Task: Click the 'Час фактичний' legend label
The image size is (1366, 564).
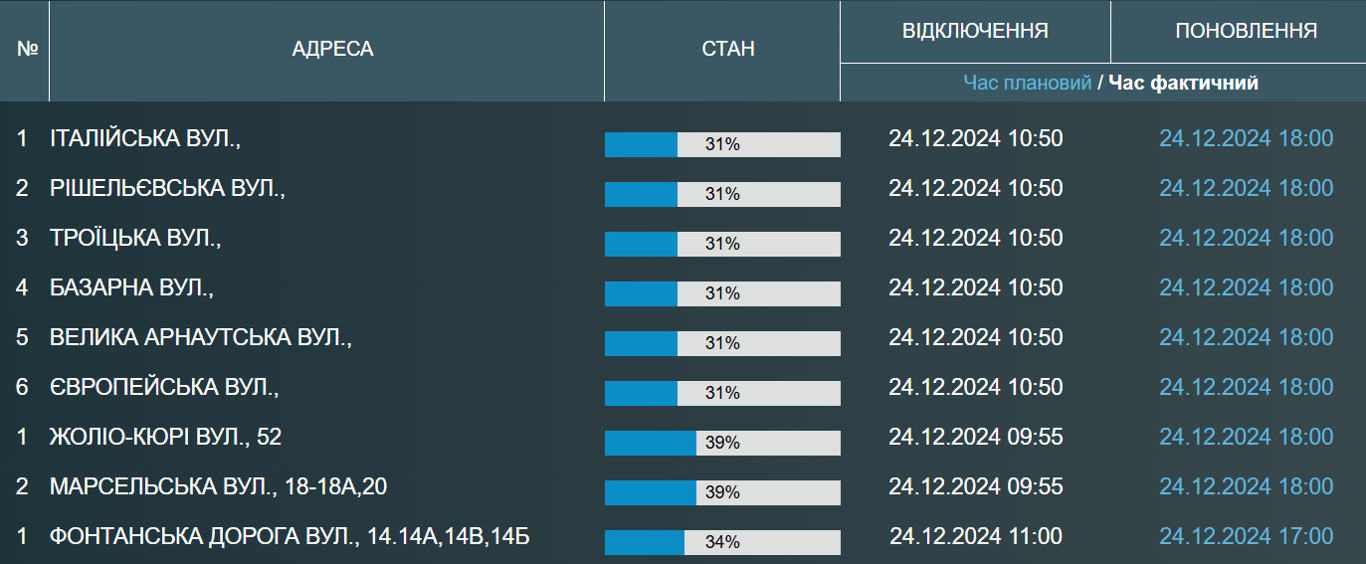Action: point(1183,83)
